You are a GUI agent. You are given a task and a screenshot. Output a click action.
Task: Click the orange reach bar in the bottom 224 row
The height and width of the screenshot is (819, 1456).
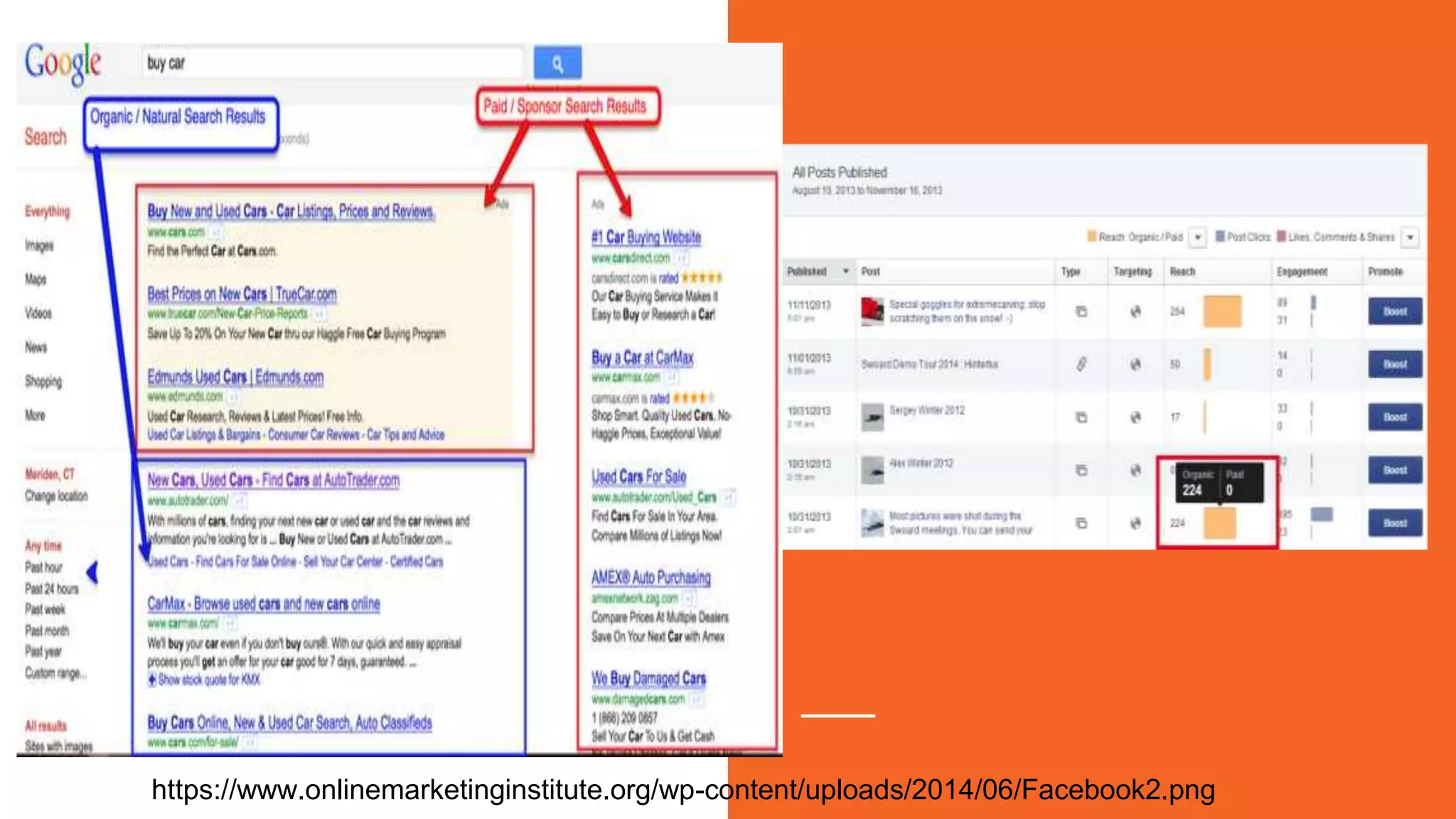click(x=1219, y=523)
